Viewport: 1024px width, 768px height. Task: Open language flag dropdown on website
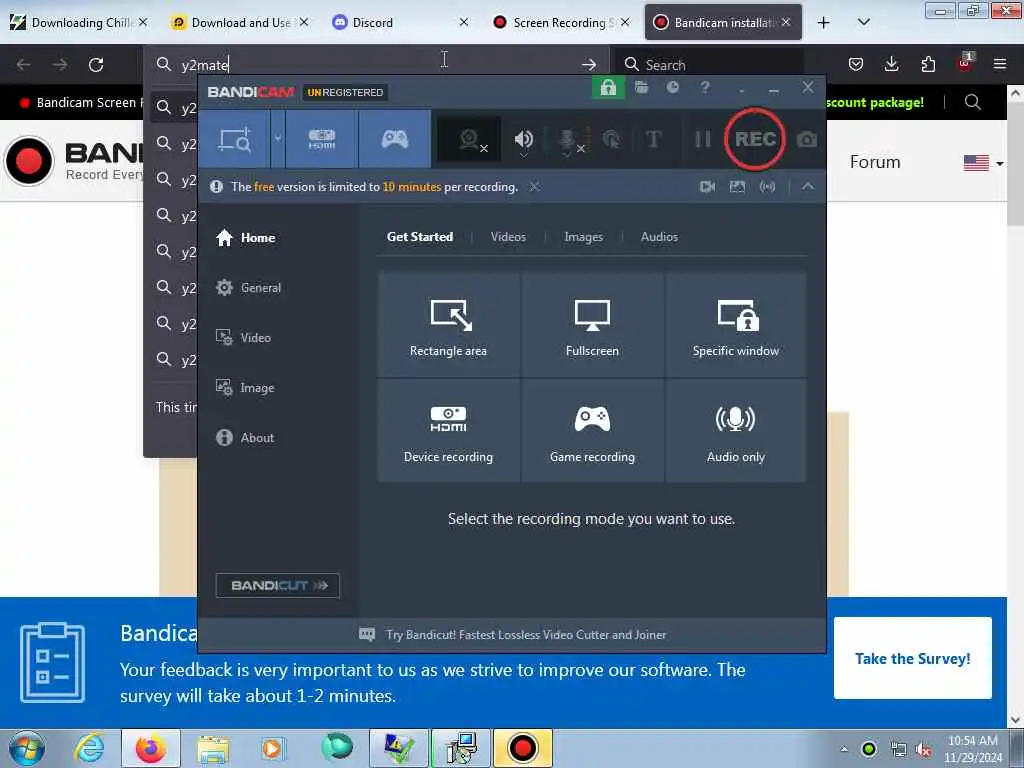(x=984, y=163)
